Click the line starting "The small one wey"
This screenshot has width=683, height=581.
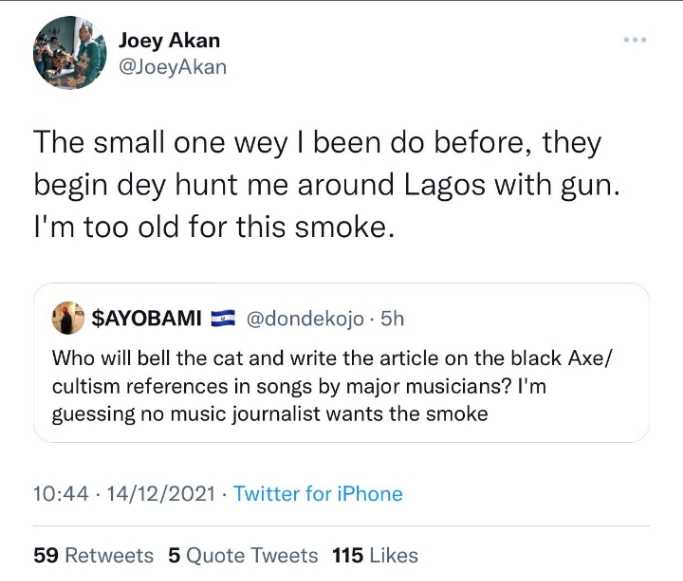click(x=317, y=143)
